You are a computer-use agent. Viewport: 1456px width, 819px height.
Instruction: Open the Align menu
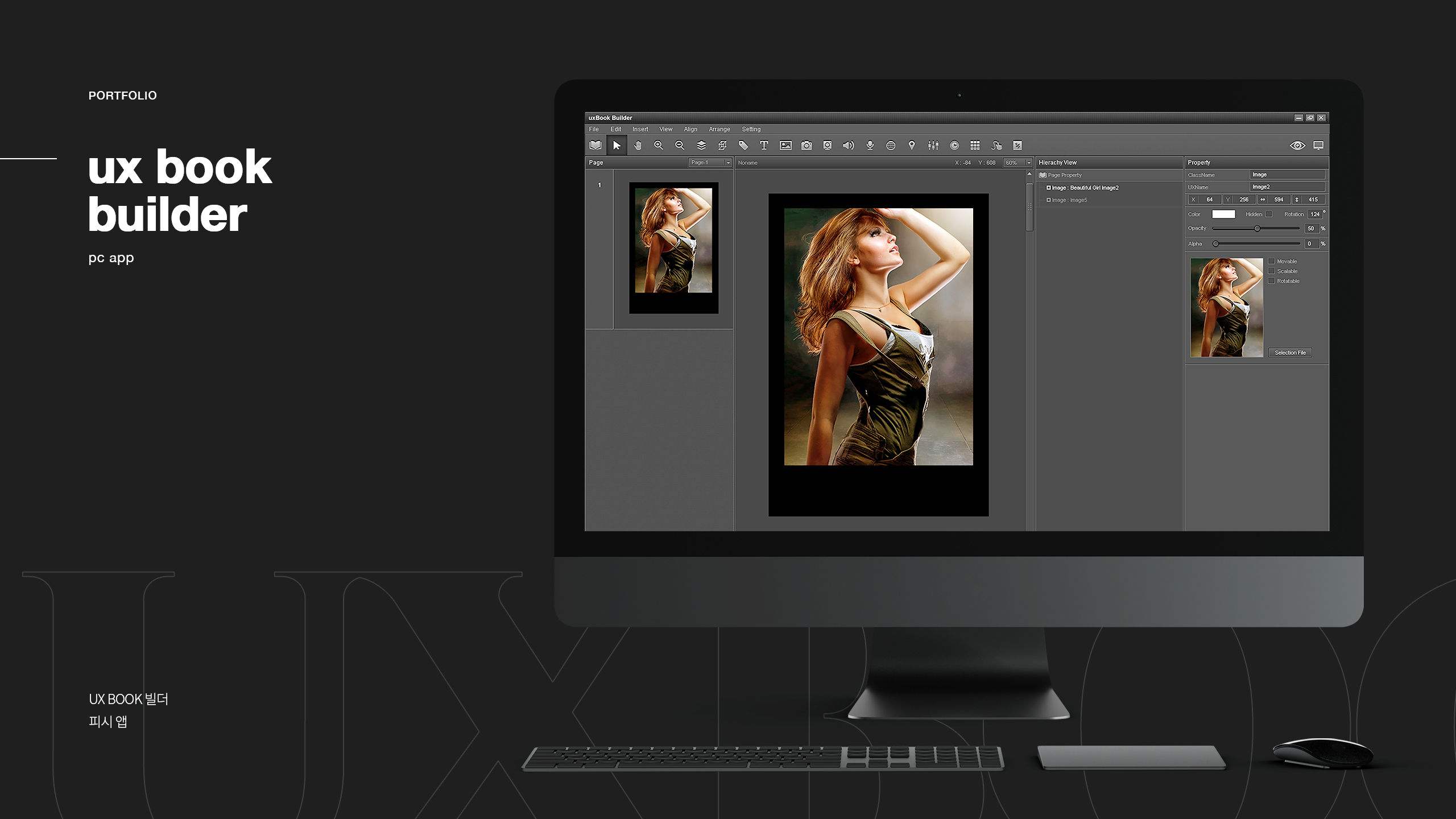[690, 129]
